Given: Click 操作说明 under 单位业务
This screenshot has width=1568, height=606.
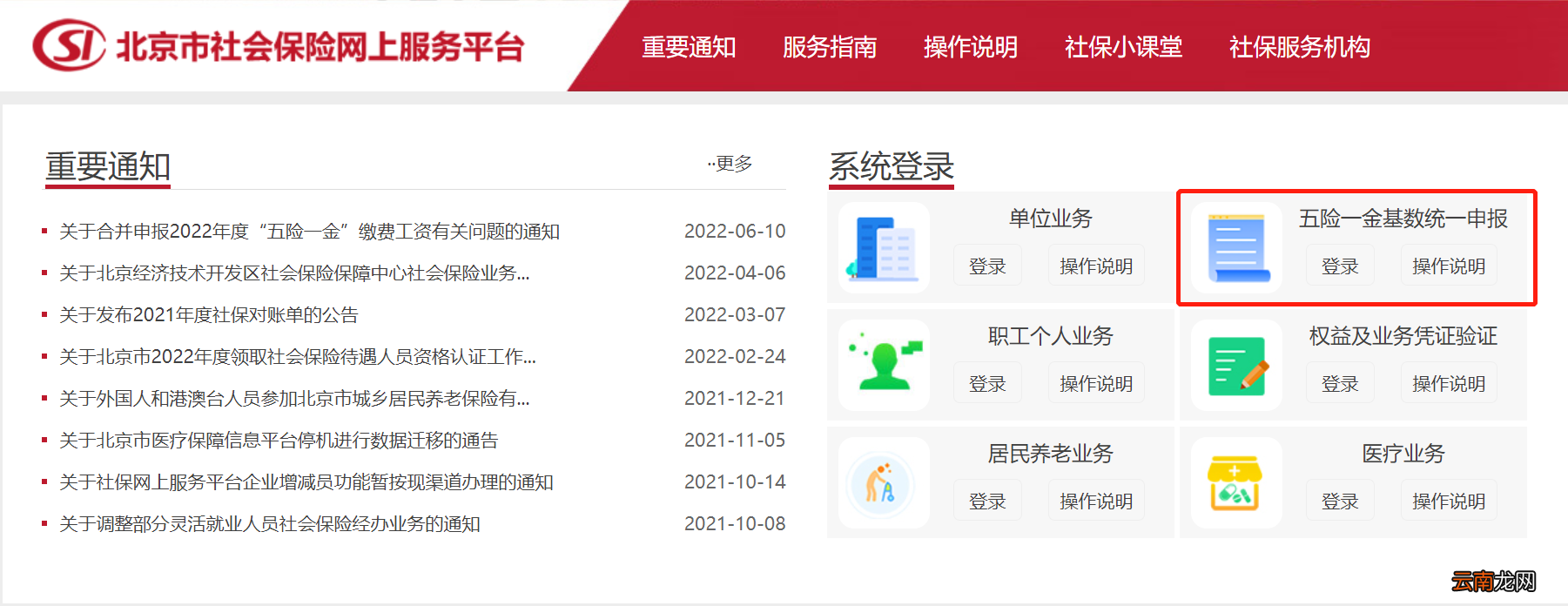Looking at the screenshot, I should click(1096, 266).
